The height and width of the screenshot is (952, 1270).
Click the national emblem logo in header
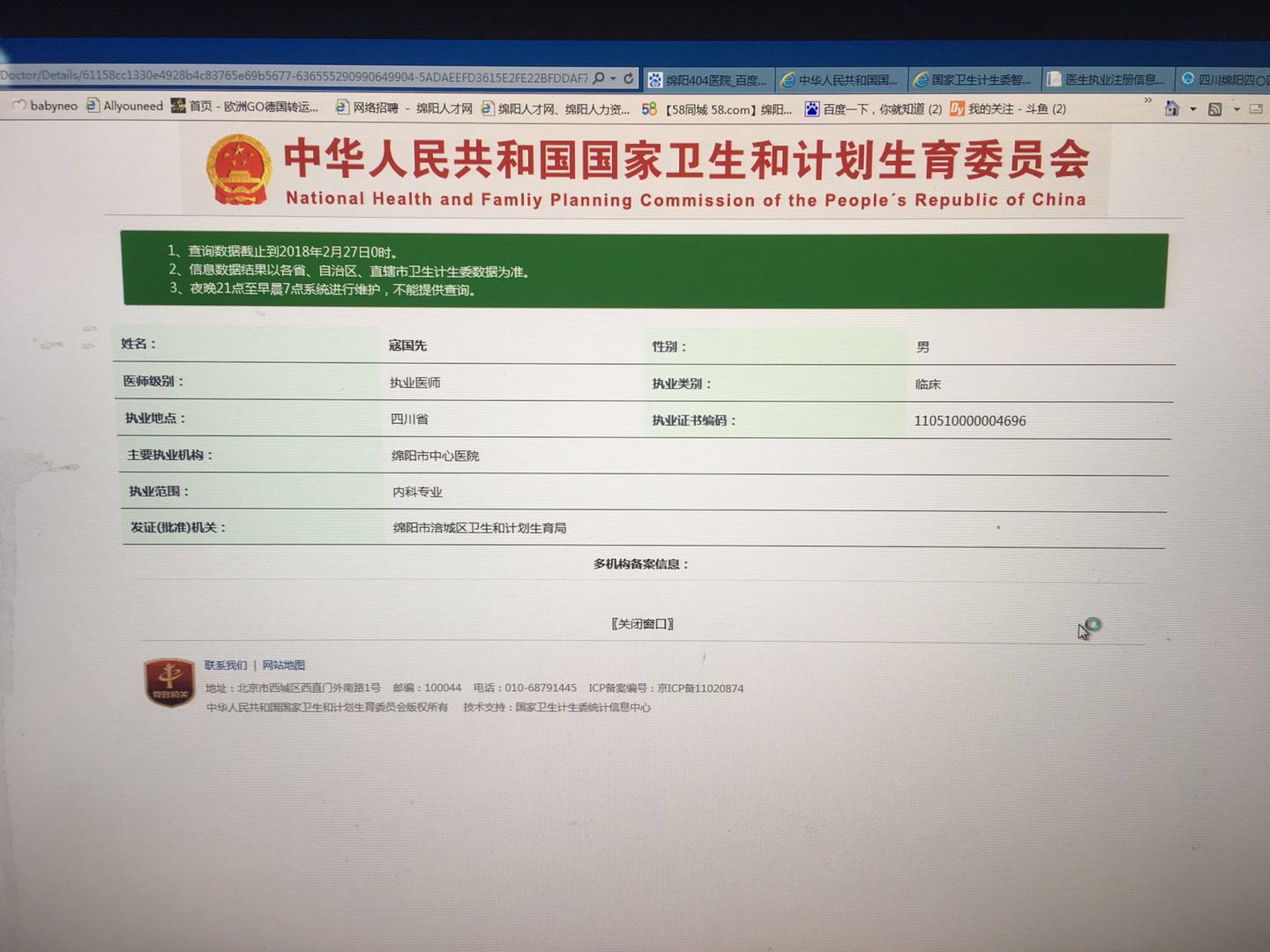pyautogui.click(x=238, y=169)
